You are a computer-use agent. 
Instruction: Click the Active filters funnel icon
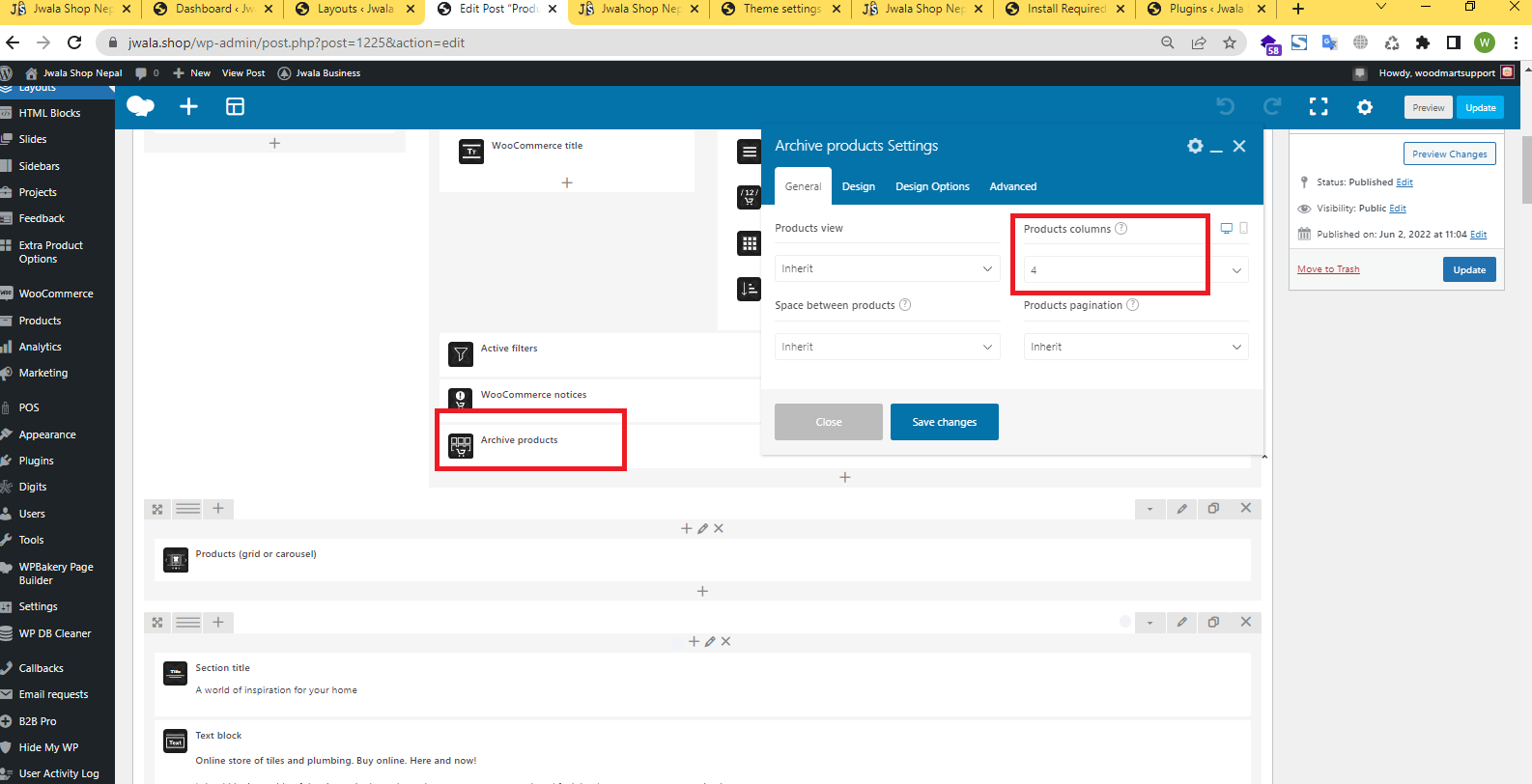pos(461,354)
